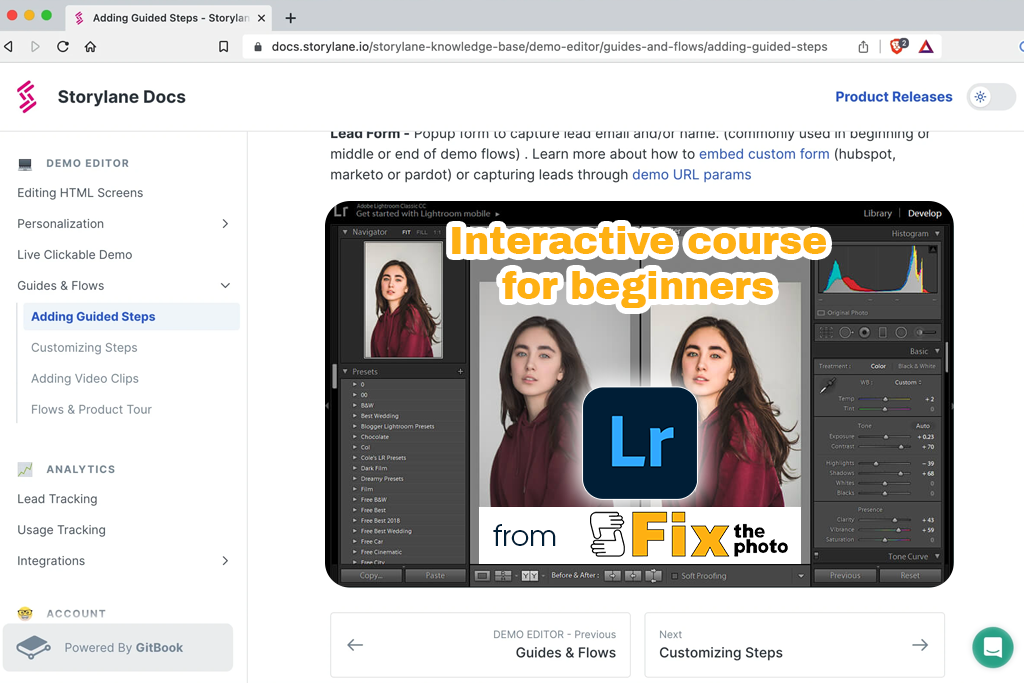Open the browser home icon
This screenshot has height=683, width=1024.
coord(90,46)
